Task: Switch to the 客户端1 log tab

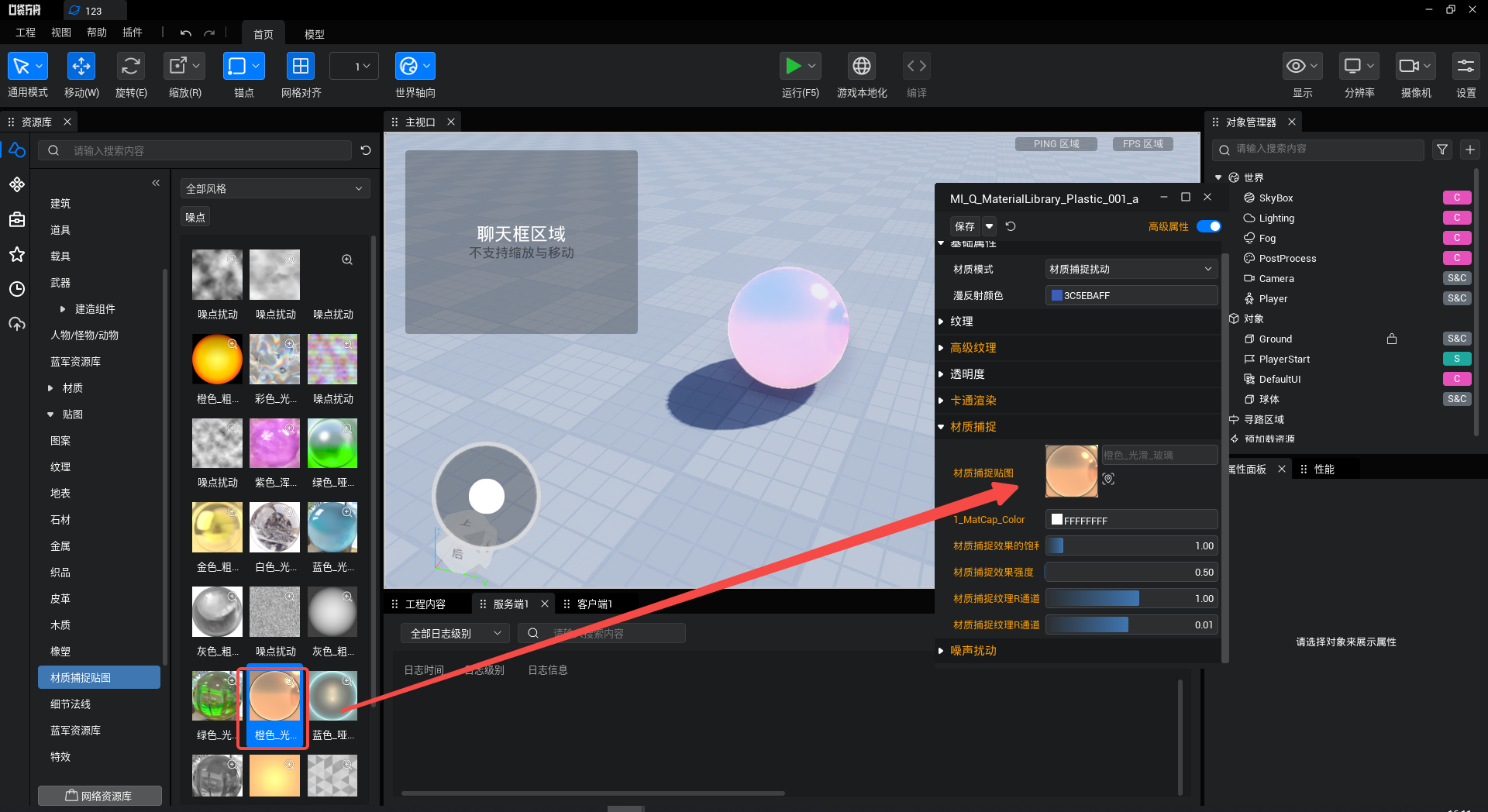Action: click(594, 604)
